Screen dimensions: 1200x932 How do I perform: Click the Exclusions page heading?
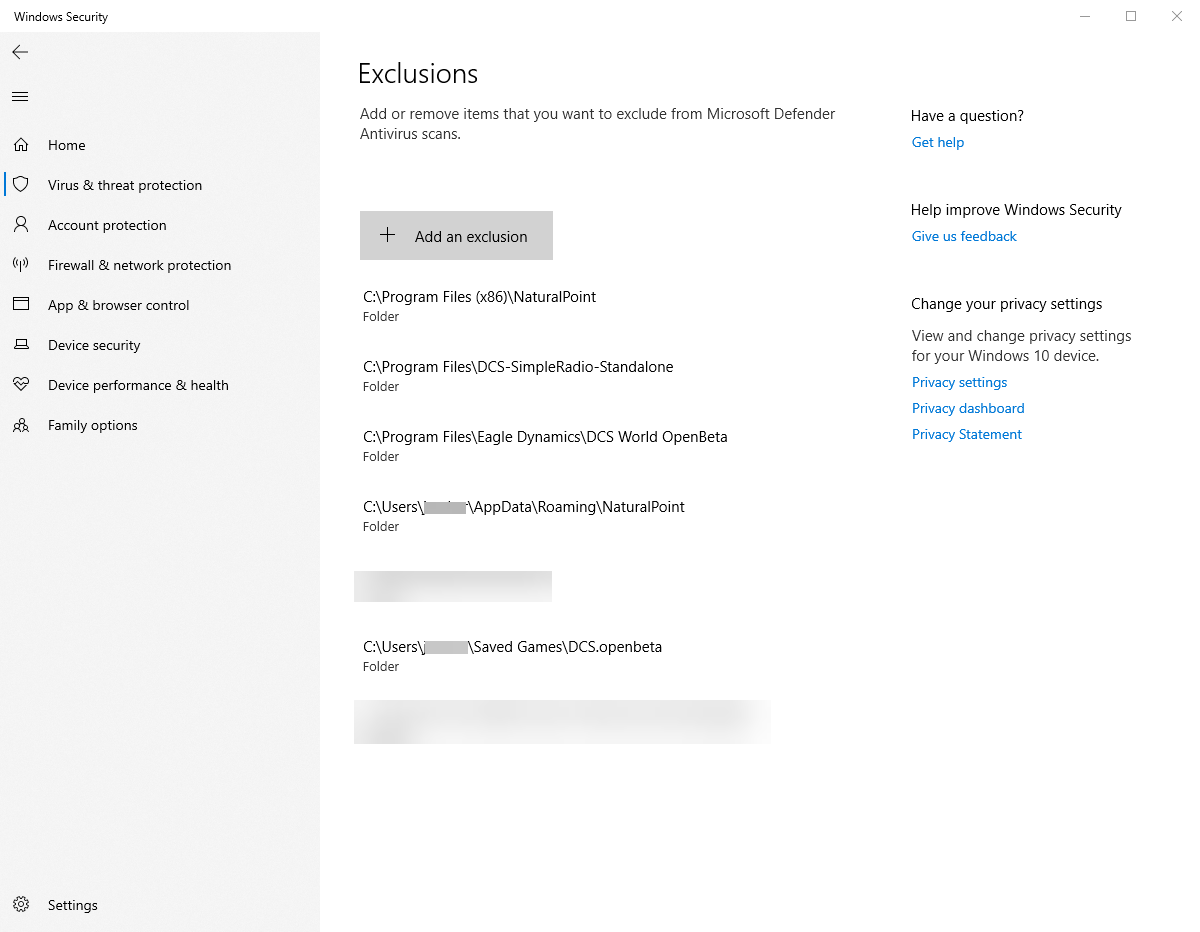coord(418,74)
